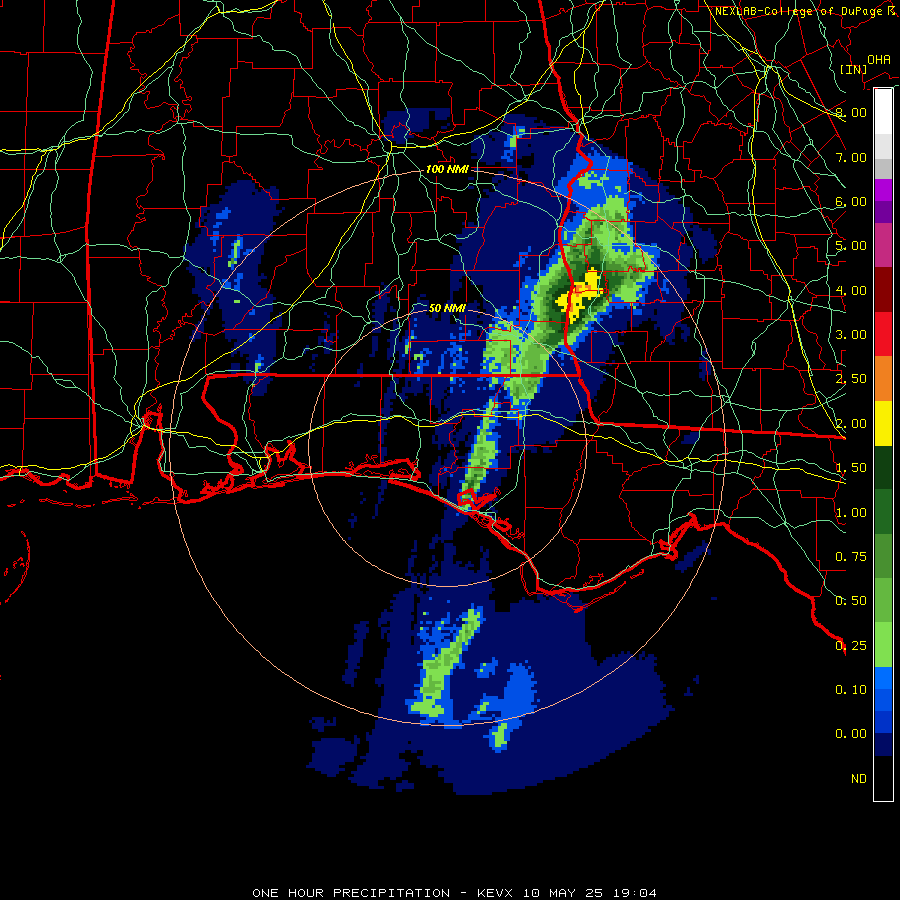This screenshot has width=900, height=900.
Task: Click the 'ONE HOUR PRECIPITATION' caption text
Action: [351, 893]
